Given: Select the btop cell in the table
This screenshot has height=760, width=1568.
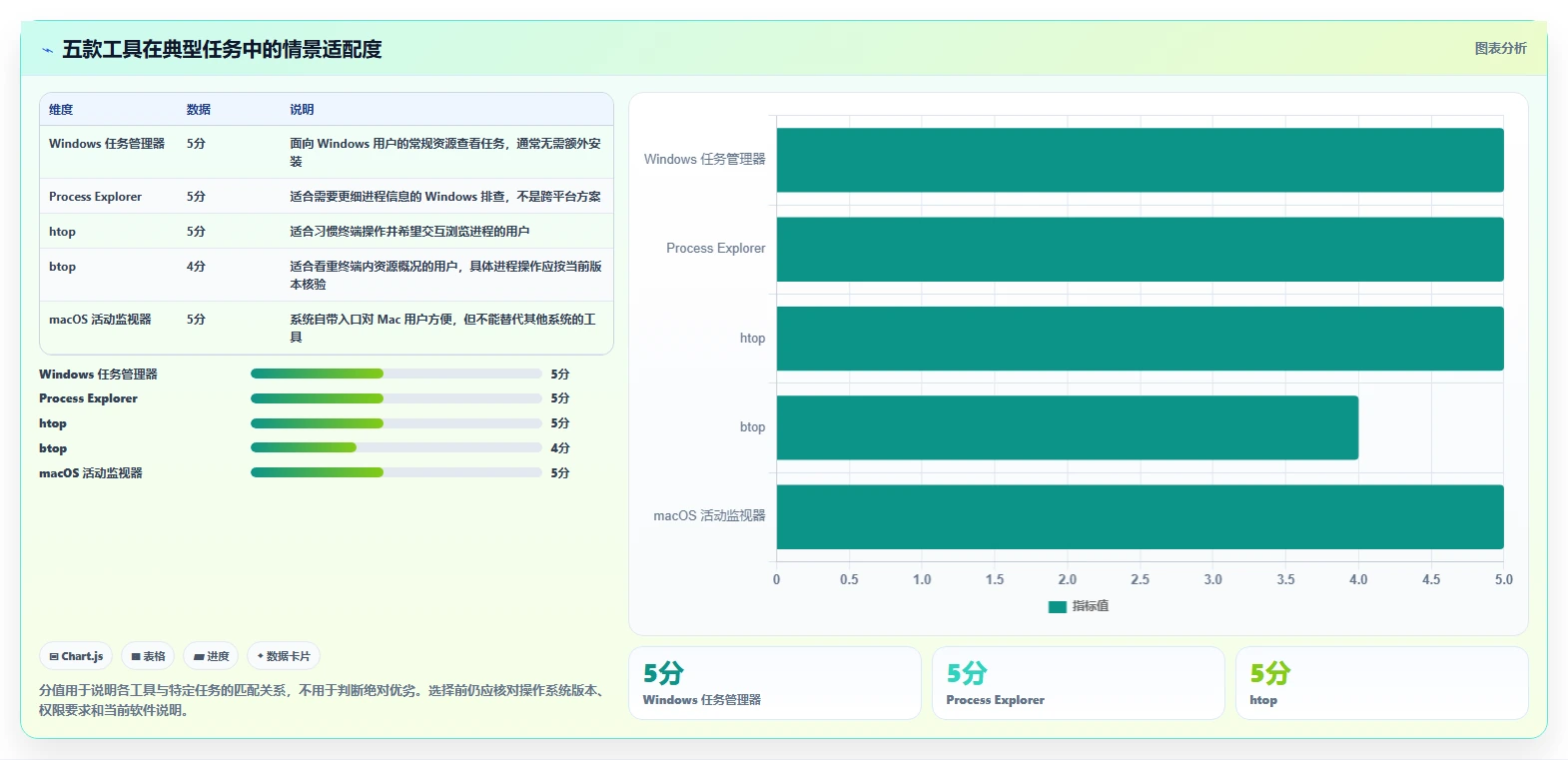Looking at the screenshot, I should [x=62, y=267].
